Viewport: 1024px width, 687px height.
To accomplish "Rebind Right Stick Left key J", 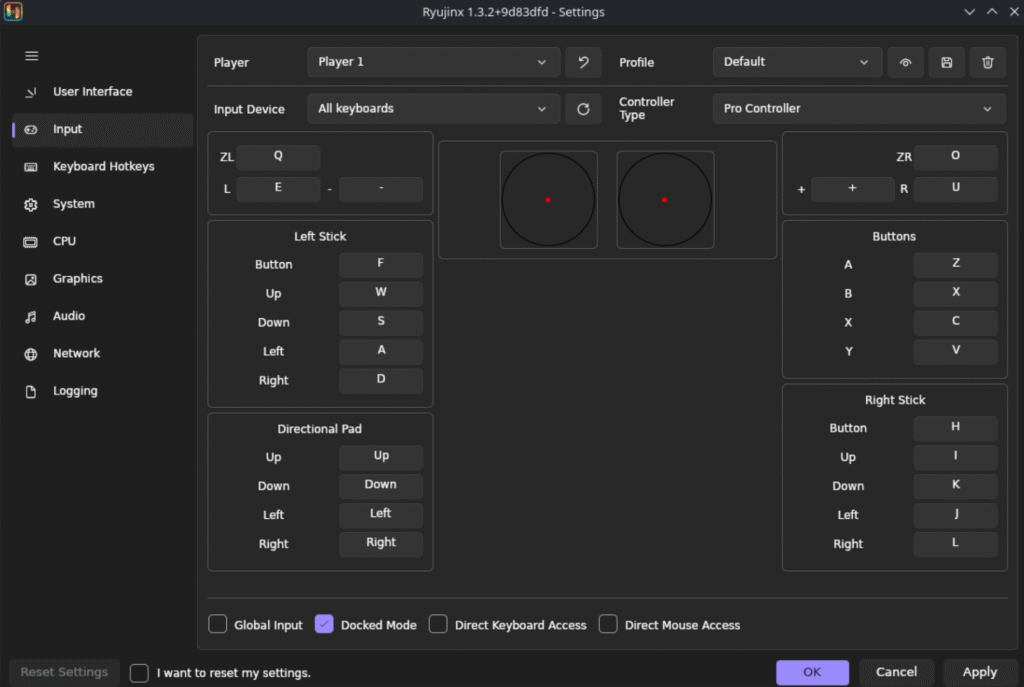I will tap(955, 515).
